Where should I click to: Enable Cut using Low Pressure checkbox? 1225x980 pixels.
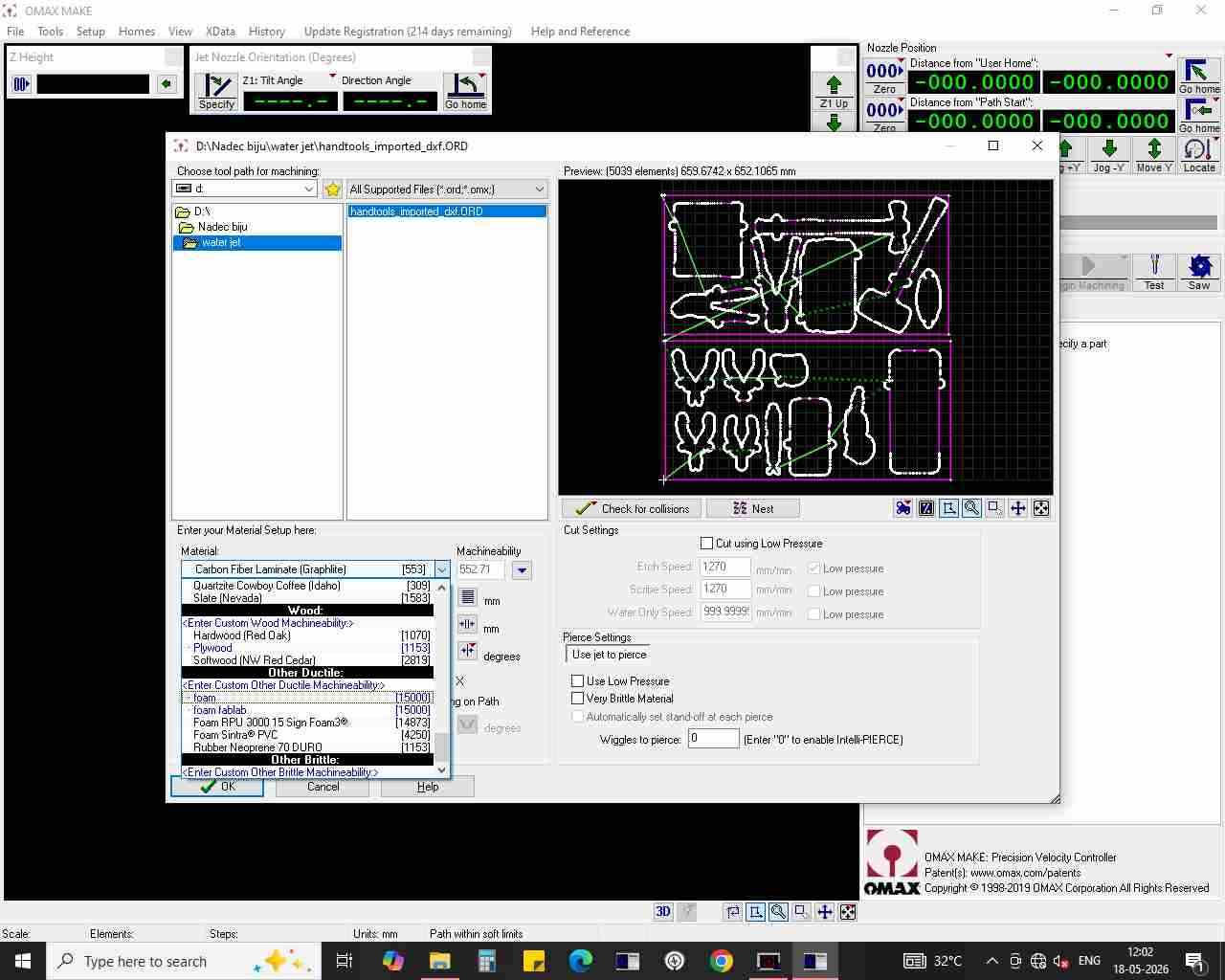707,544
